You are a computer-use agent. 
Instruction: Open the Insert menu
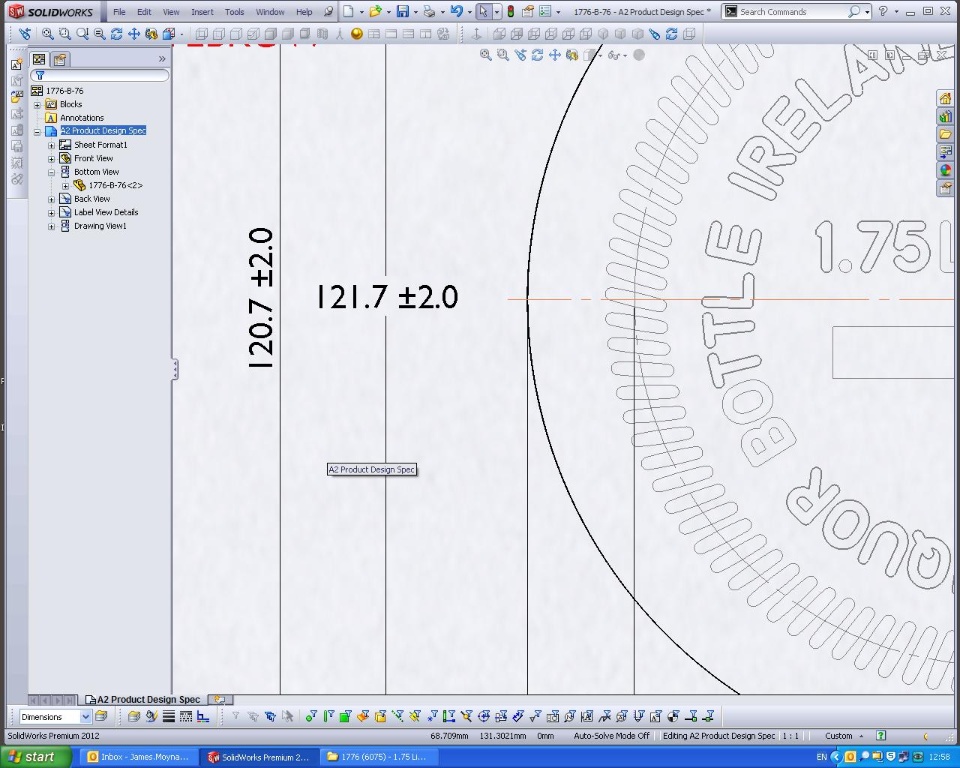point(202,12)
